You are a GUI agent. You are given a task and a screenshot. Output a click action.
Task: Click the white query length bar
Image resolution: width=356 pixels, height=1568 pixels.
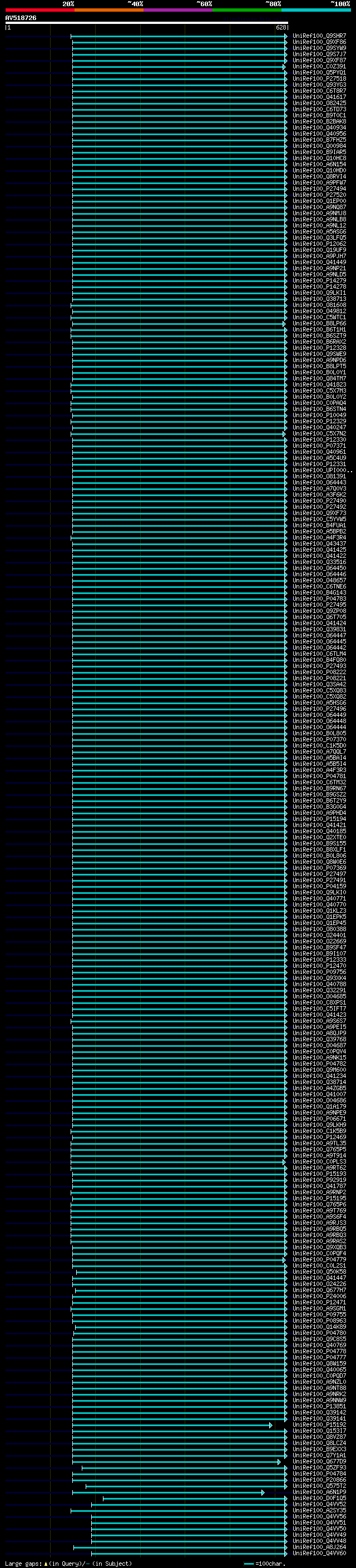(x=147, y=22)
